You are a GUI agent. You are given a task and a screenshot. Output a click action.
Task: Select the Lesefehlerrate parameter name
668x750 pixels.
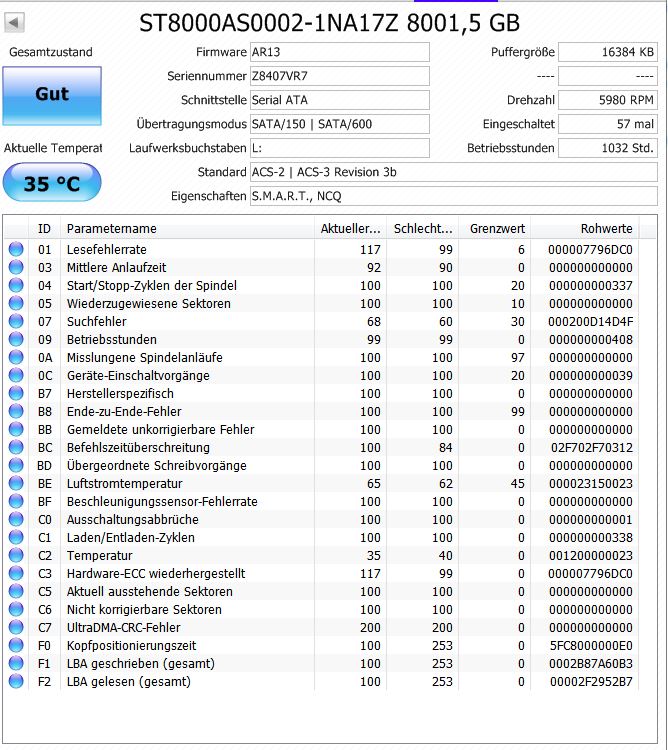(x=107, y=249)
